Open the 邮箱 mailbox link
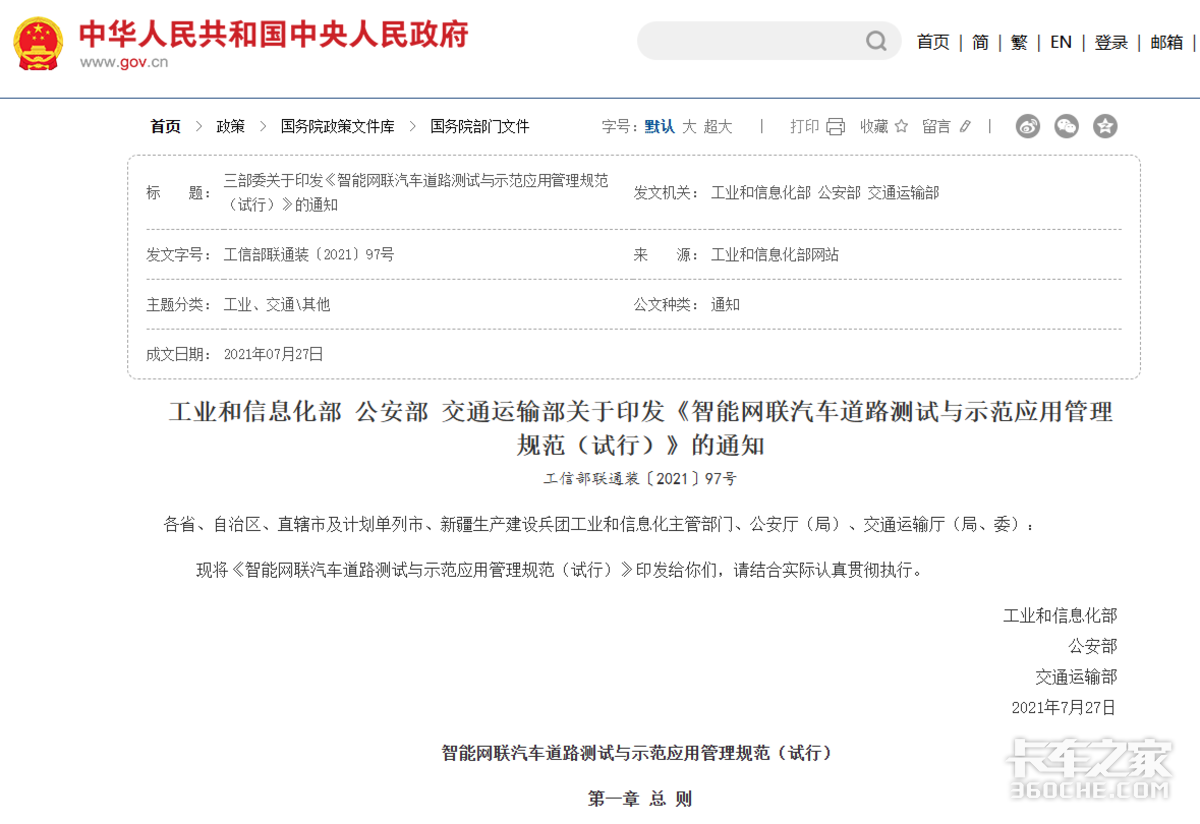 click(x=1166, y=42)
